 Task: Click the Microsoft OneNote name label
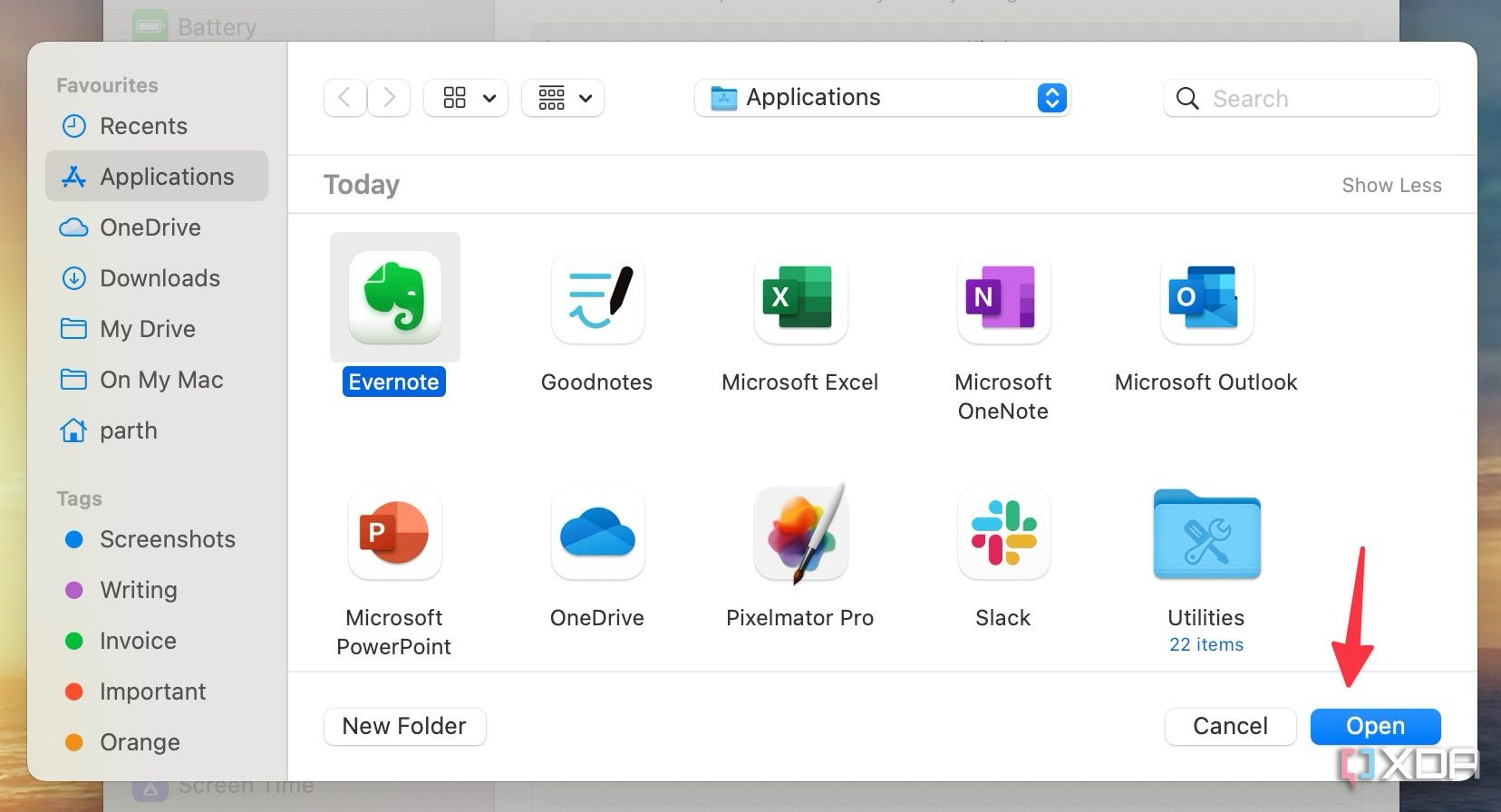pos(1003,396)
